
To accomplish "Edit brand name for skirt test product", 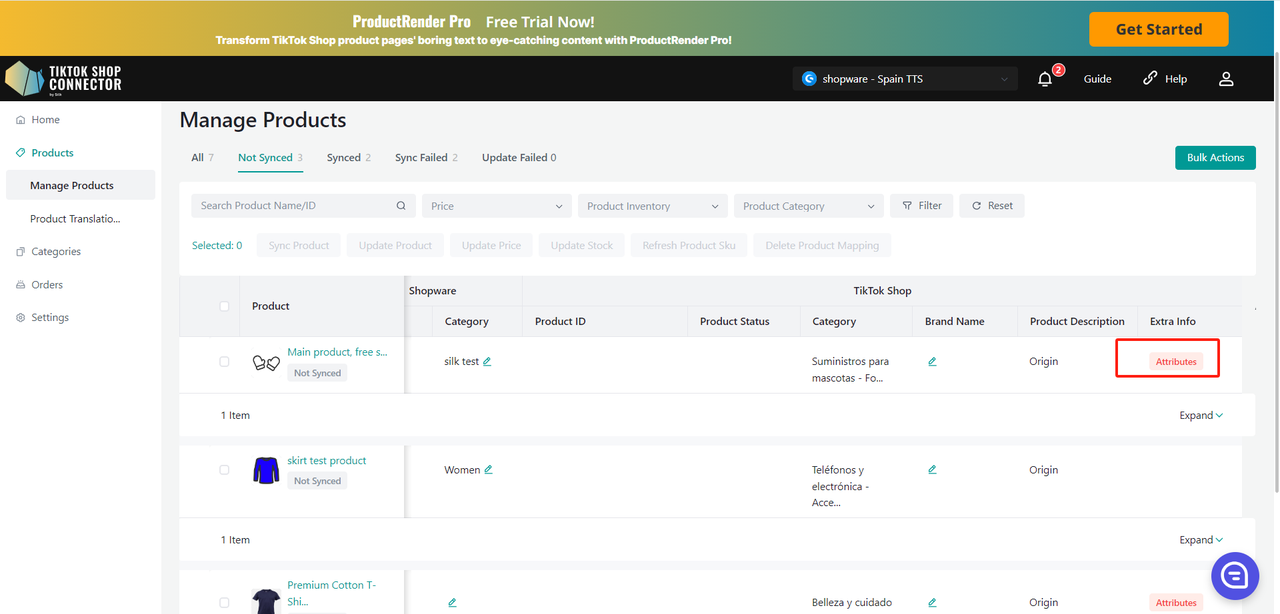I will click(932, 470).
